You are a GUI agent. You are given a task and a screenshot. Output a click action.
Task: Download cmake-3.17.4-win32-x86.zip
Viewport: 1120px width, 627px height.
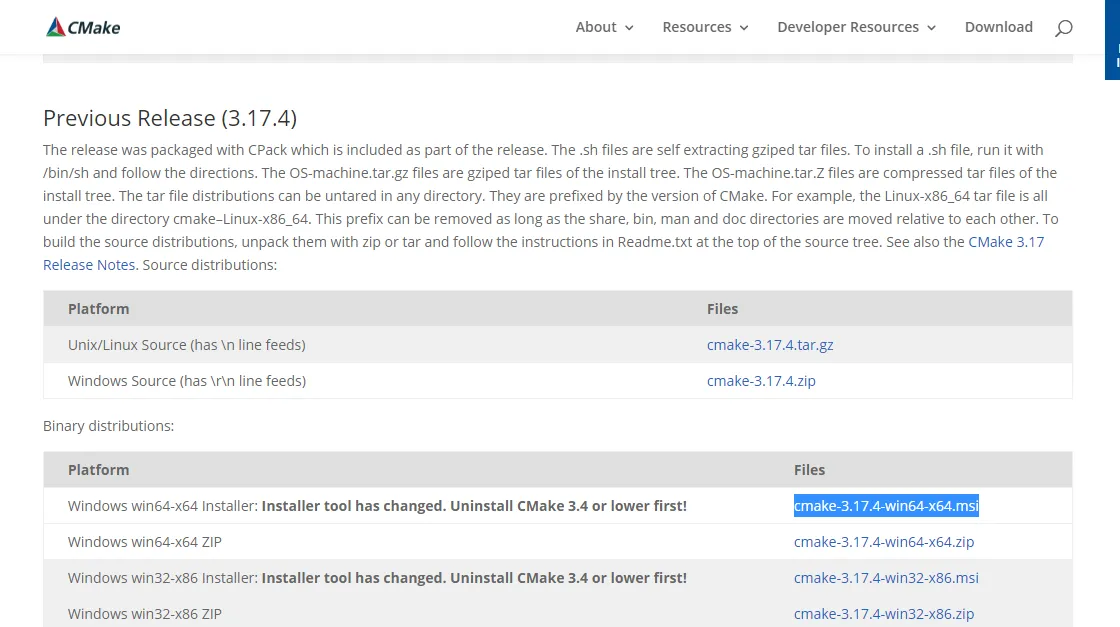point(884,614)
